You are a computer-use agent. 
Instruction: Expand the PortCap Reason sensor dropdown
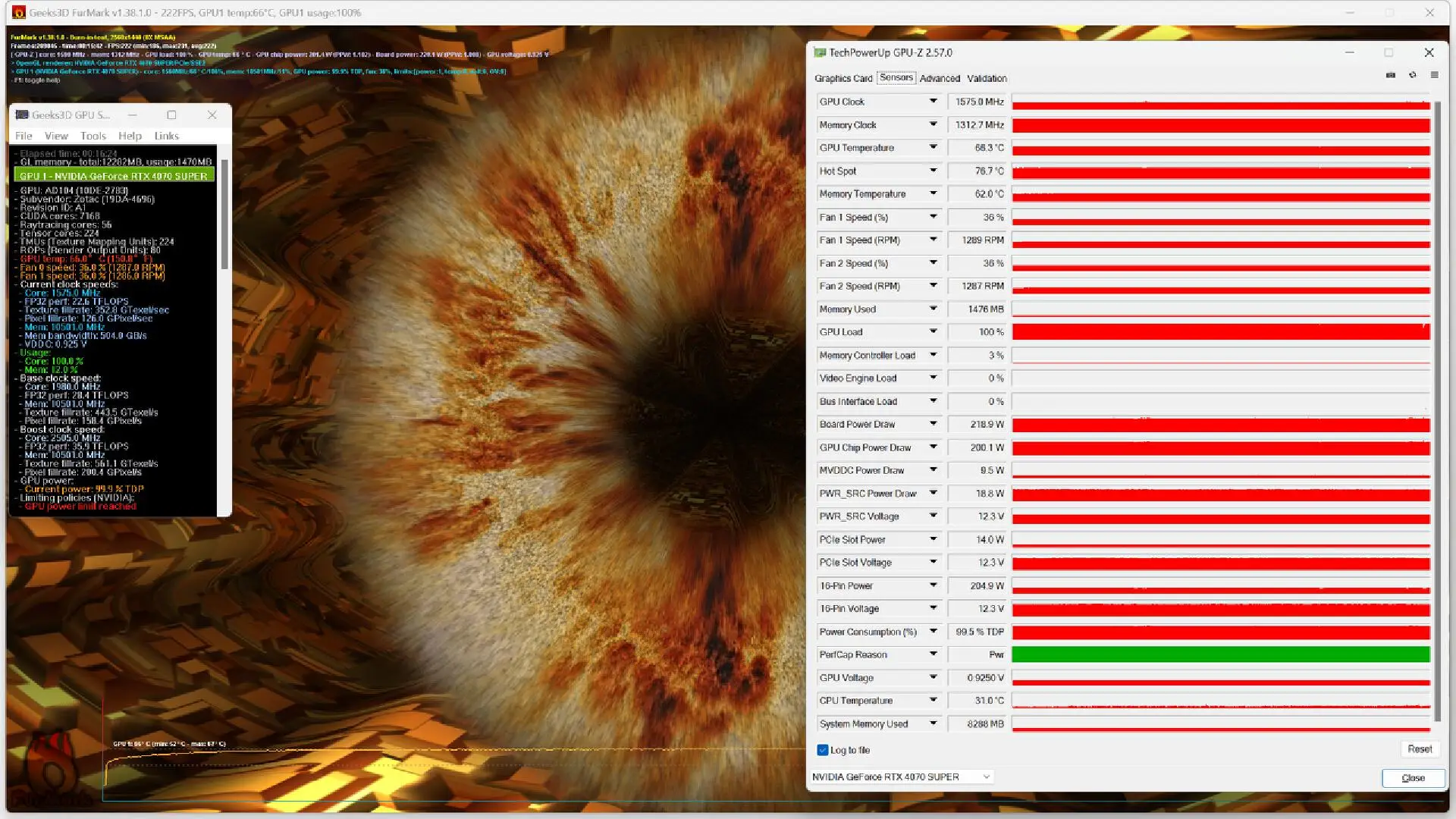click(930, 654)
